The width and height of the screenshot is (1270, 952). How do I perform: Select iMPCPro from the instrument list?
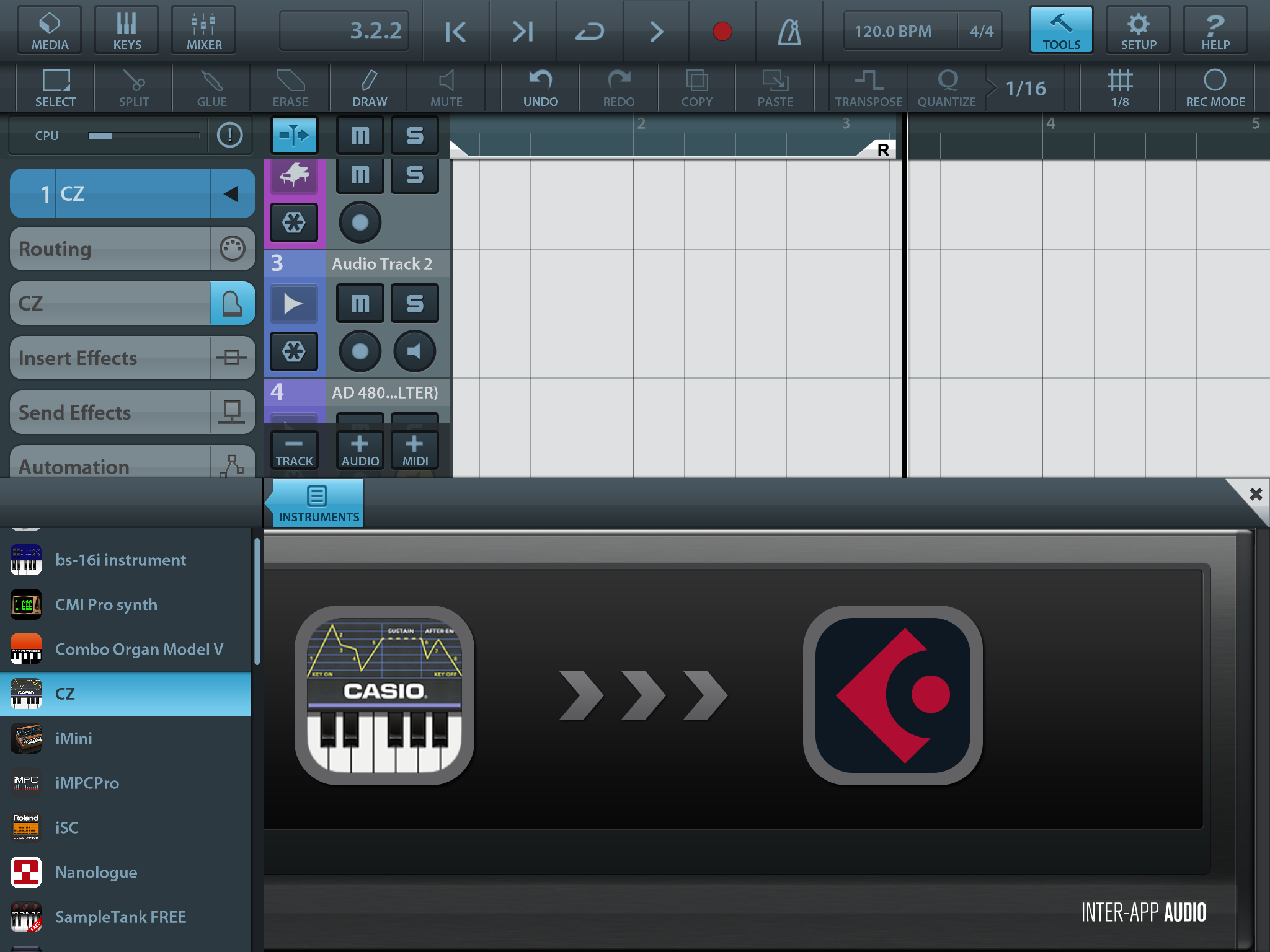coord(125,783)
